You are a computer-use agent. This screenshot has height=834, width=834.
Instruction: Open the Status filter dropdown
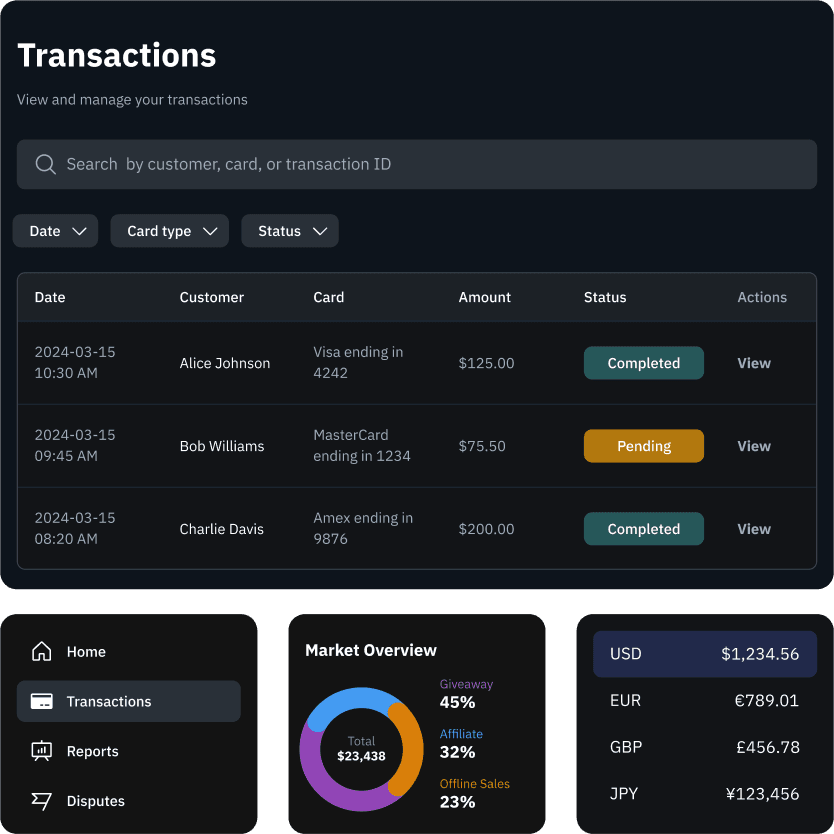click(290, 231)
